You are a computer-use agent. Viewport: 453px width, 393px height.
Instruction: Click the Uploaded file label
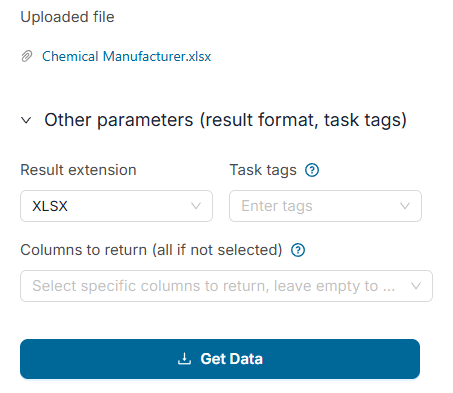(x=67, y=17)
